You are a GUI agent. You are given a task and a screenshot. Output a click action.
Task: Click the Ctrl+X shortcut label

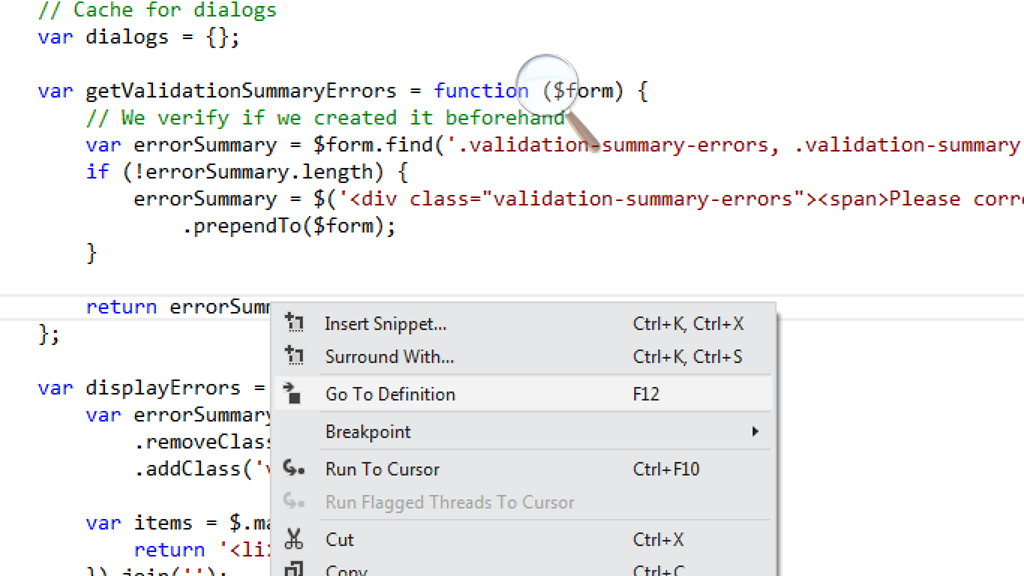[x=658, y=539]
